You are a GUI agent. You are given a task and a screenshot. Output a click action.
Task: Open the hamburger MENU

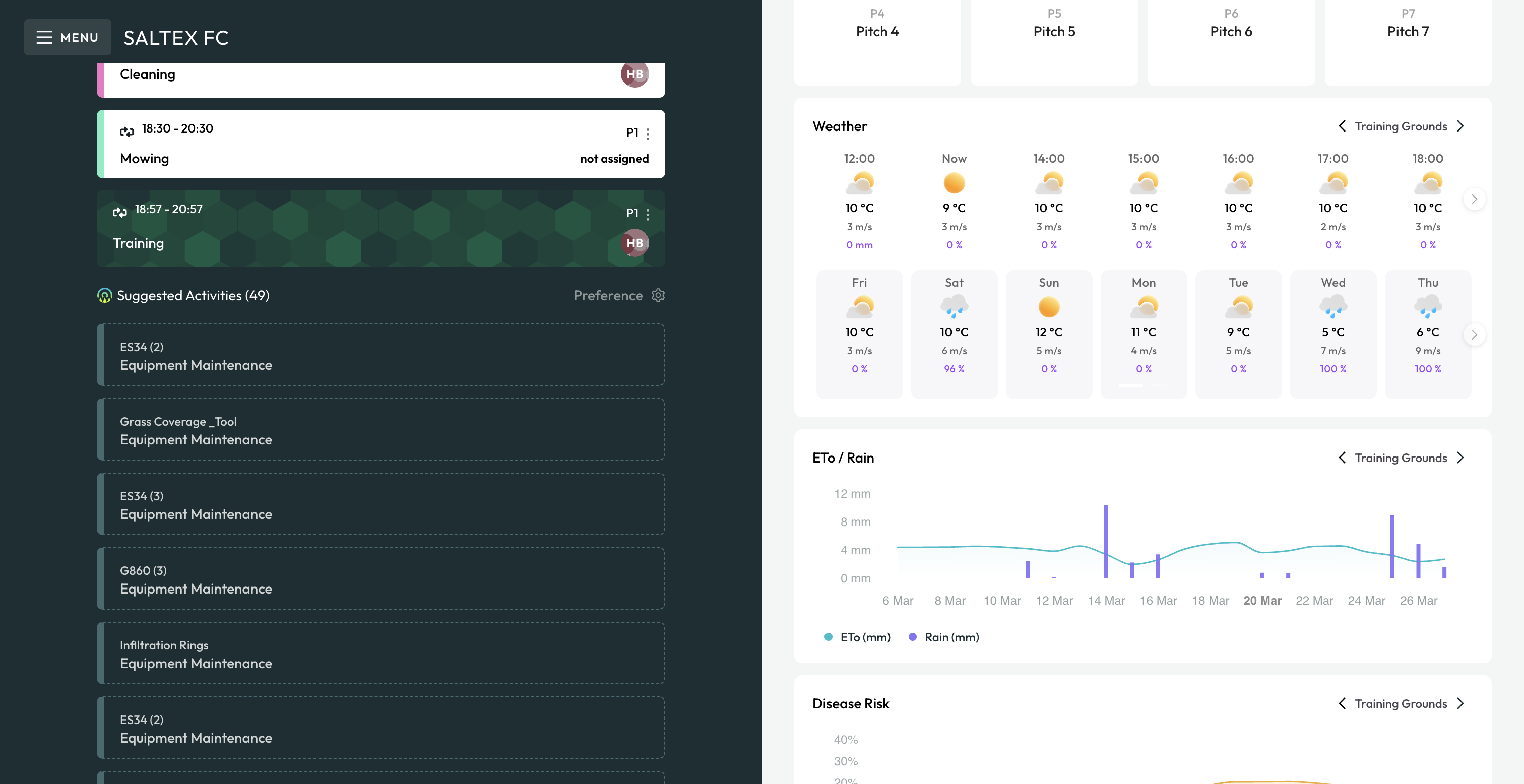68,37
